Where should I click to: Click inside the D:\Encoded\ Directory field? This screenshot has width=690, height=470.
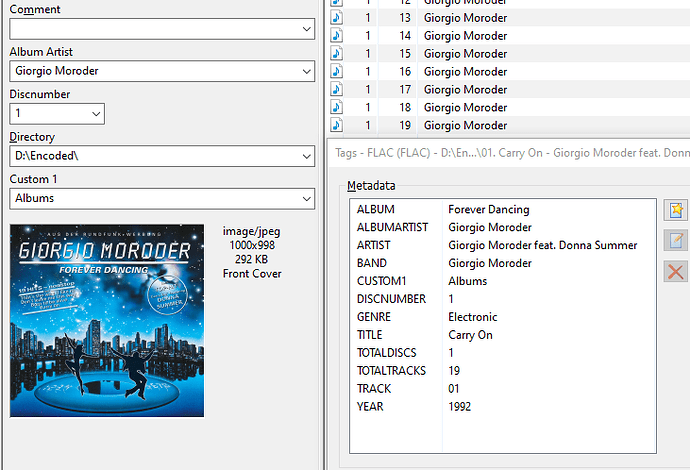point(155,156)
